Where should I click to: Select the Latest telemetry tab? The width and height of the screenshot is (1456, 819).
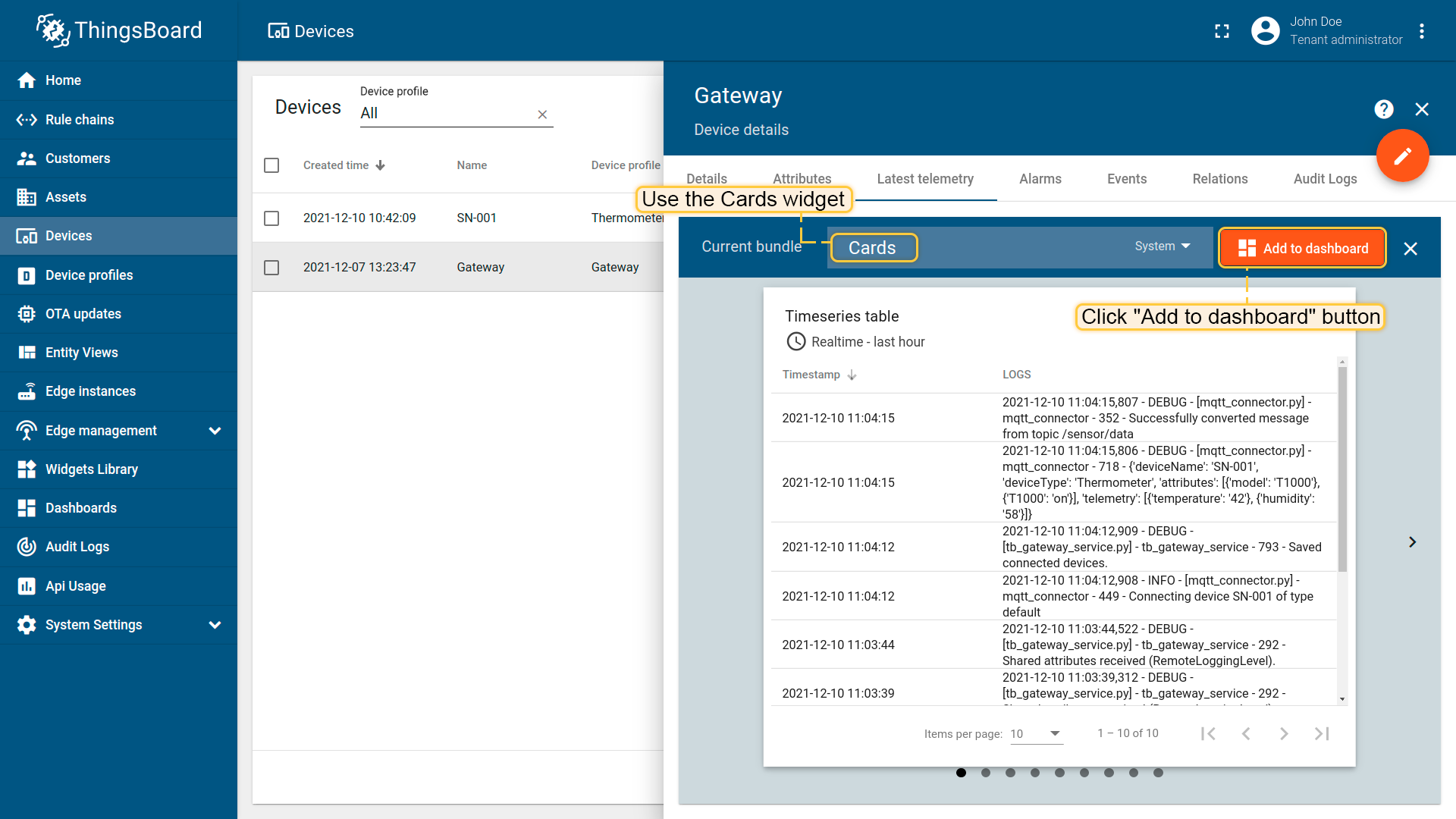[925, 179]
